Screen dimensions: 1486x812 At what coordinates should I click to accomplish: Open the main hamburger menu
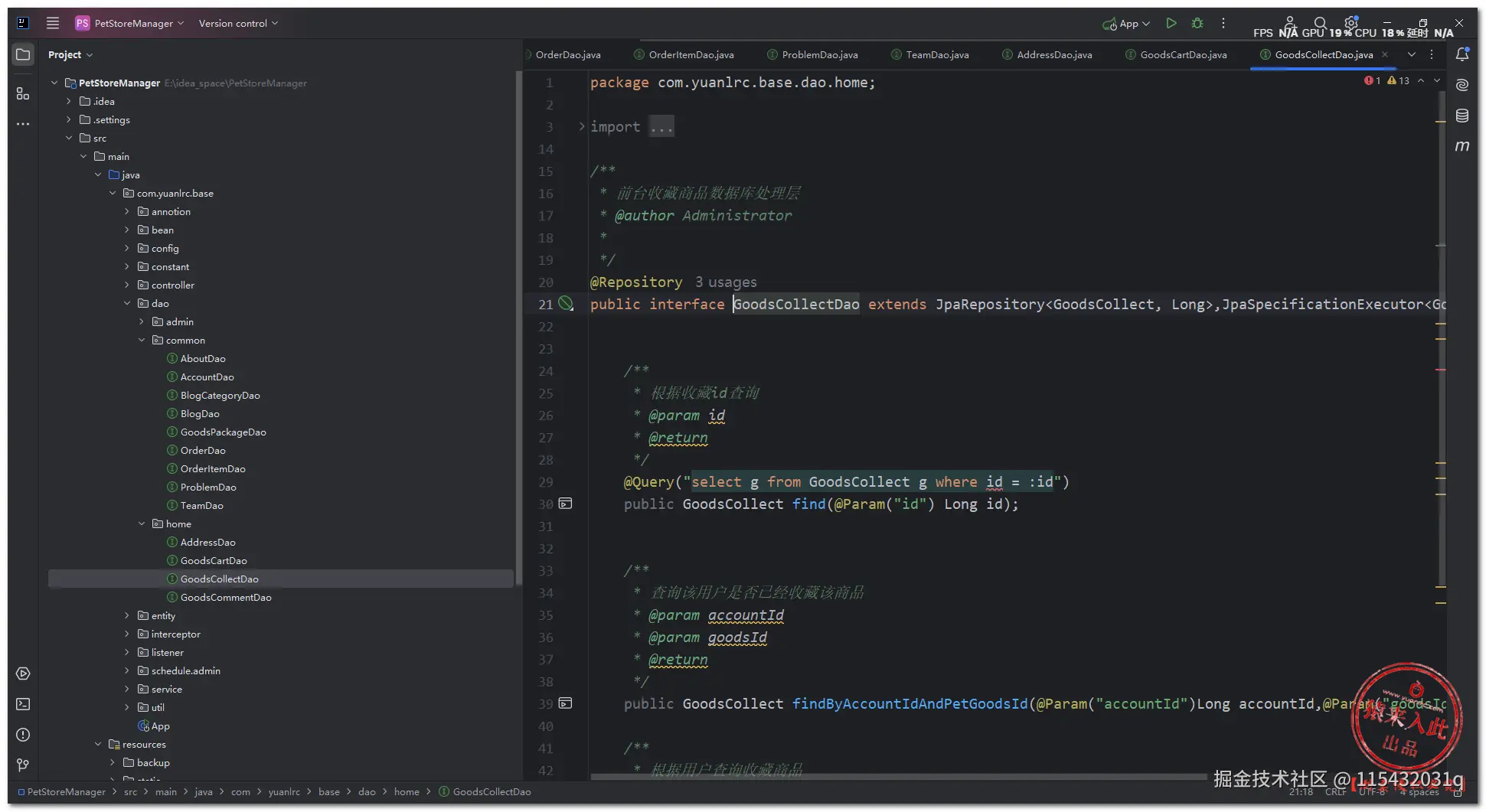point(52,23)
